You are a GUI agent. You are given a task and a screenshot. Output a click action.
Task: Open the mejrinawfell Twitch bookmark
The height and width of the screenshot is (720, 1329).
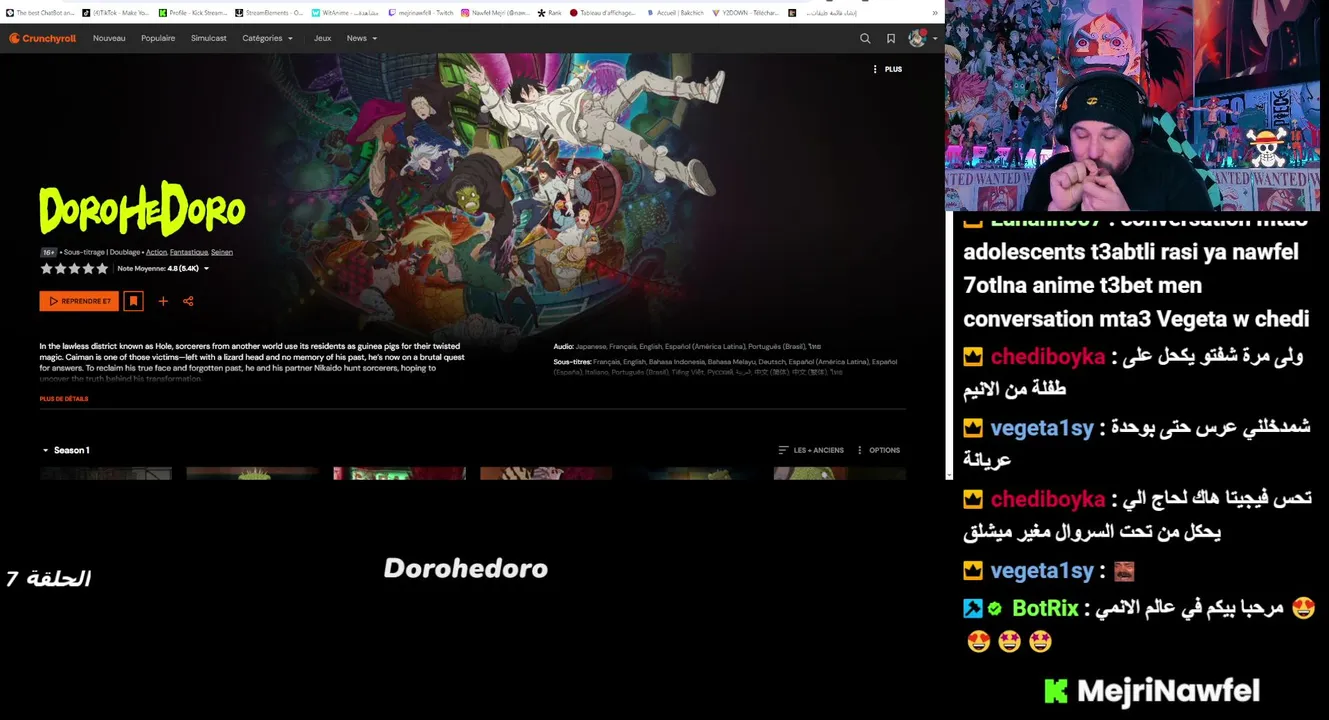[420, 13]
